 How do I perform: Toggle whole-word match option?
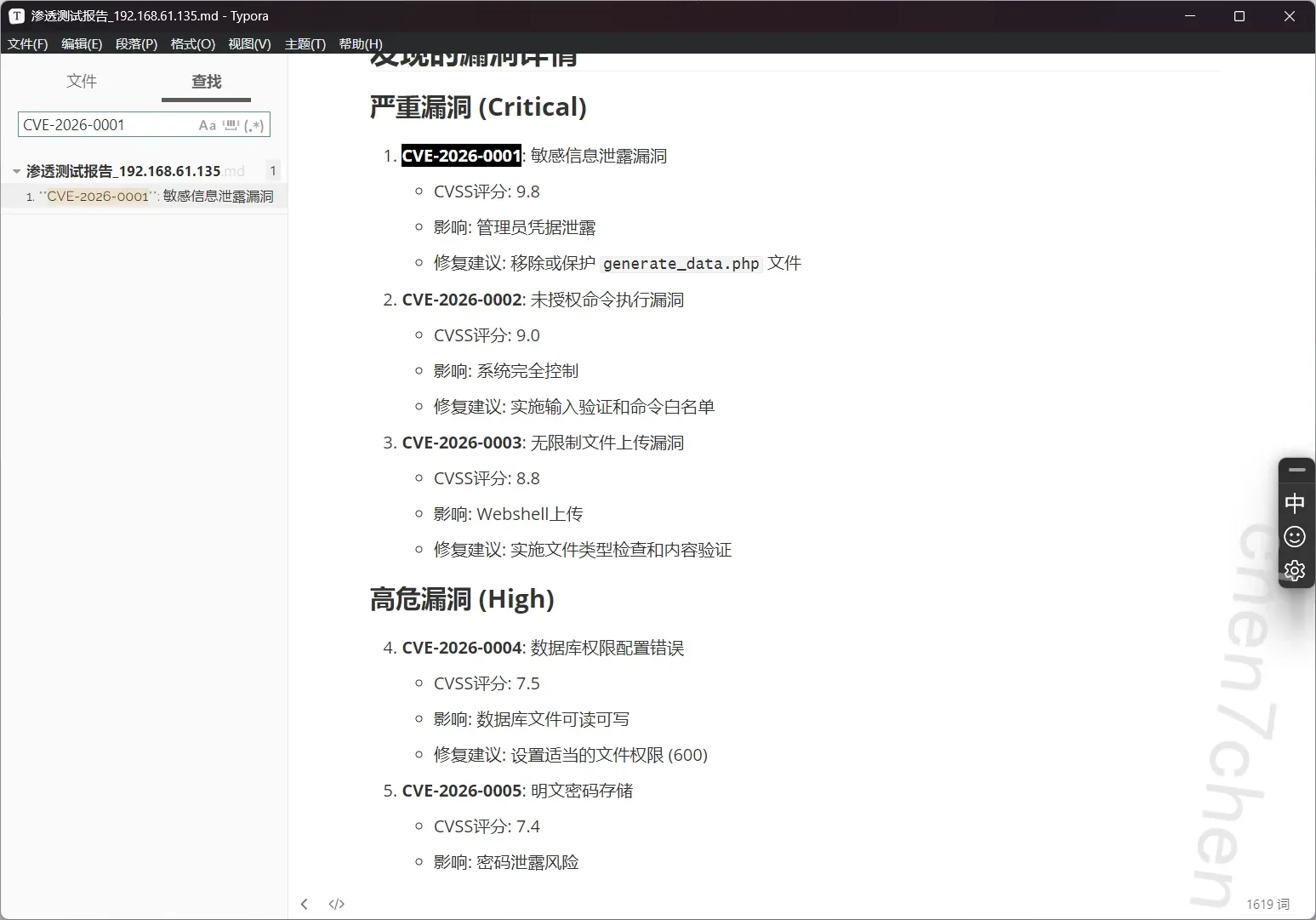pyautogui.click(x=231, y=125)
